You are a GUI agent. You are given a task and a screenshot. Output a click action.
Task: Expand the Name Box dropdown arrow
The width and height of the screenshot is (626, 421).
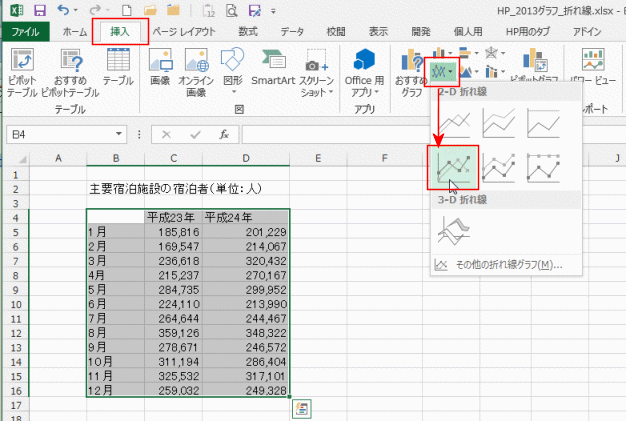(120, 133)
